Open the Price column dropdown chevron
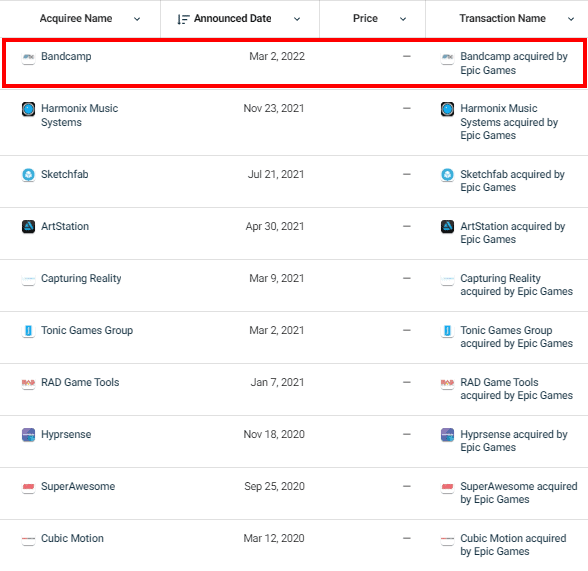This screenshot has height=571, width=588. tap(403, 19)
